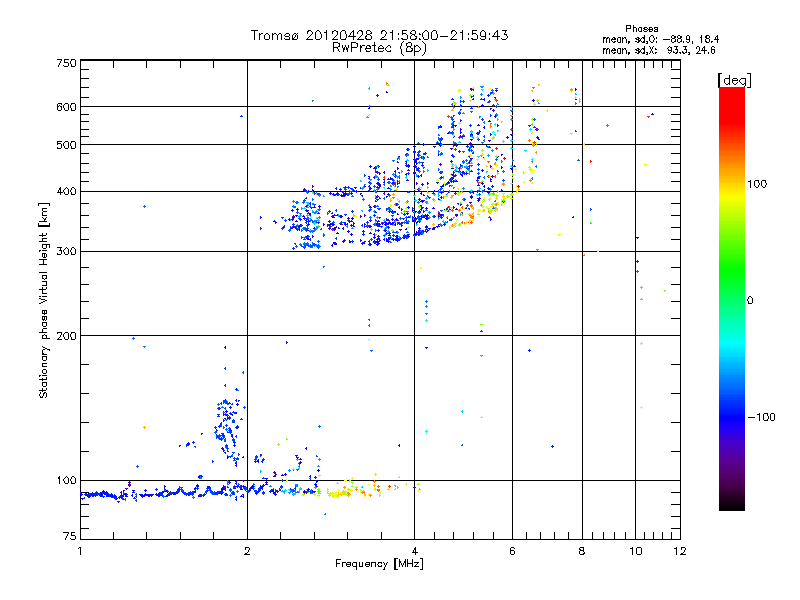Click the y-axis tick label "600"

(66, 107)
